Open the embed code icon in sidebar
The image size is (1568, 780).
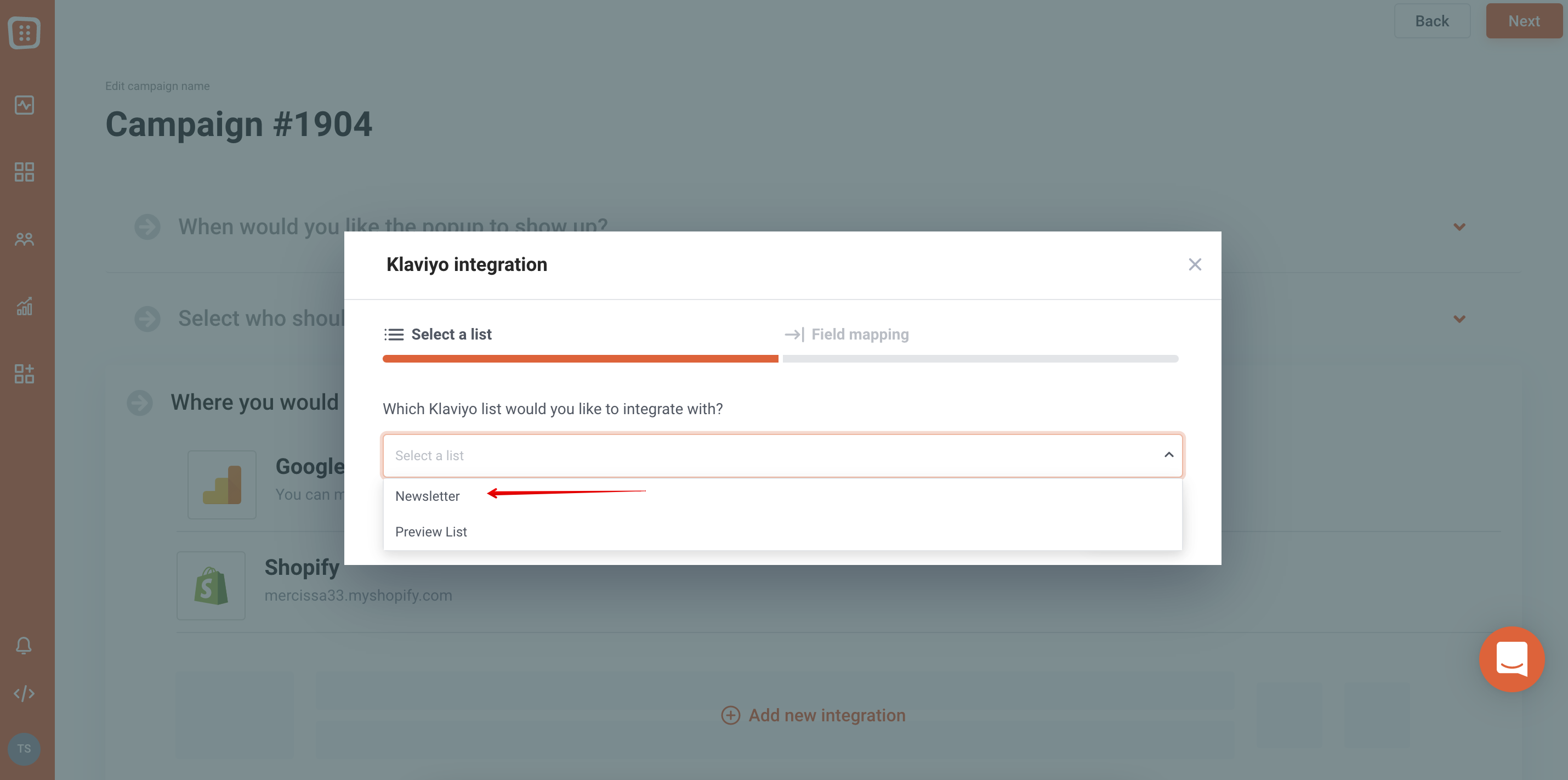(x=24, y=693)
